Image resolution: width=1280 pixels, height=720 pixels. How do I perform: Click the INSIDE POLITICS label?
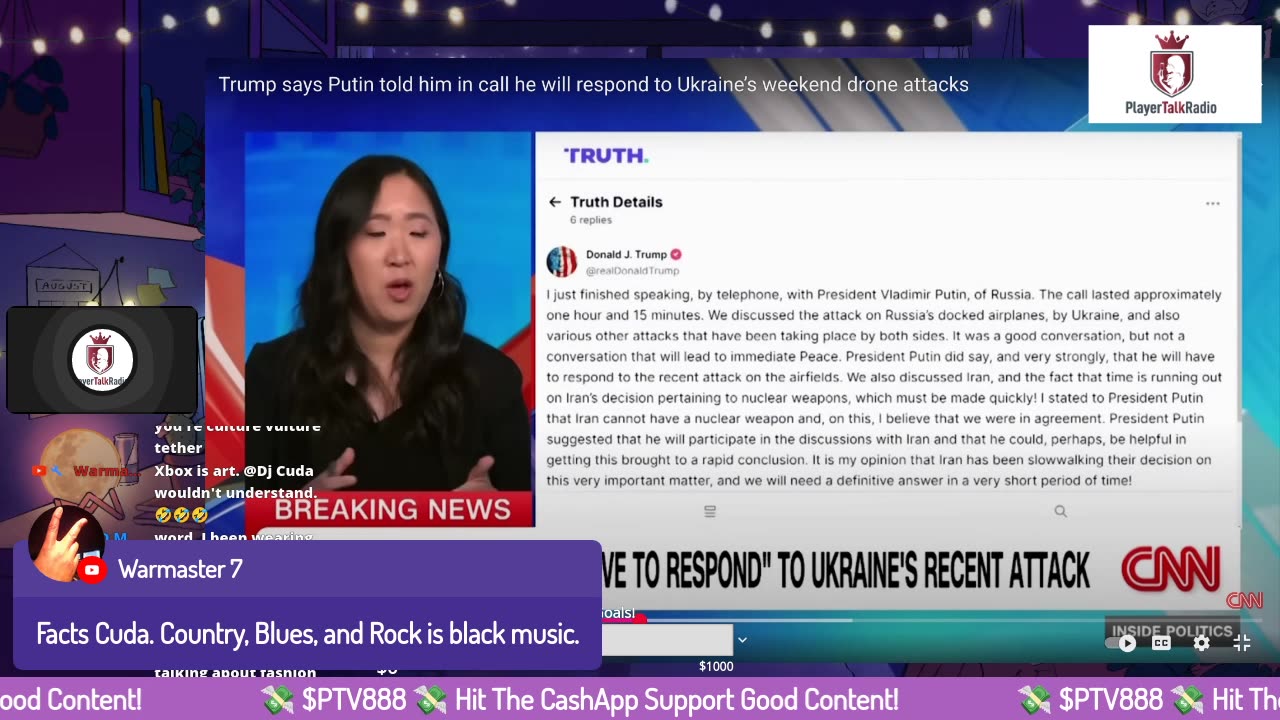tap(1172, 631)
